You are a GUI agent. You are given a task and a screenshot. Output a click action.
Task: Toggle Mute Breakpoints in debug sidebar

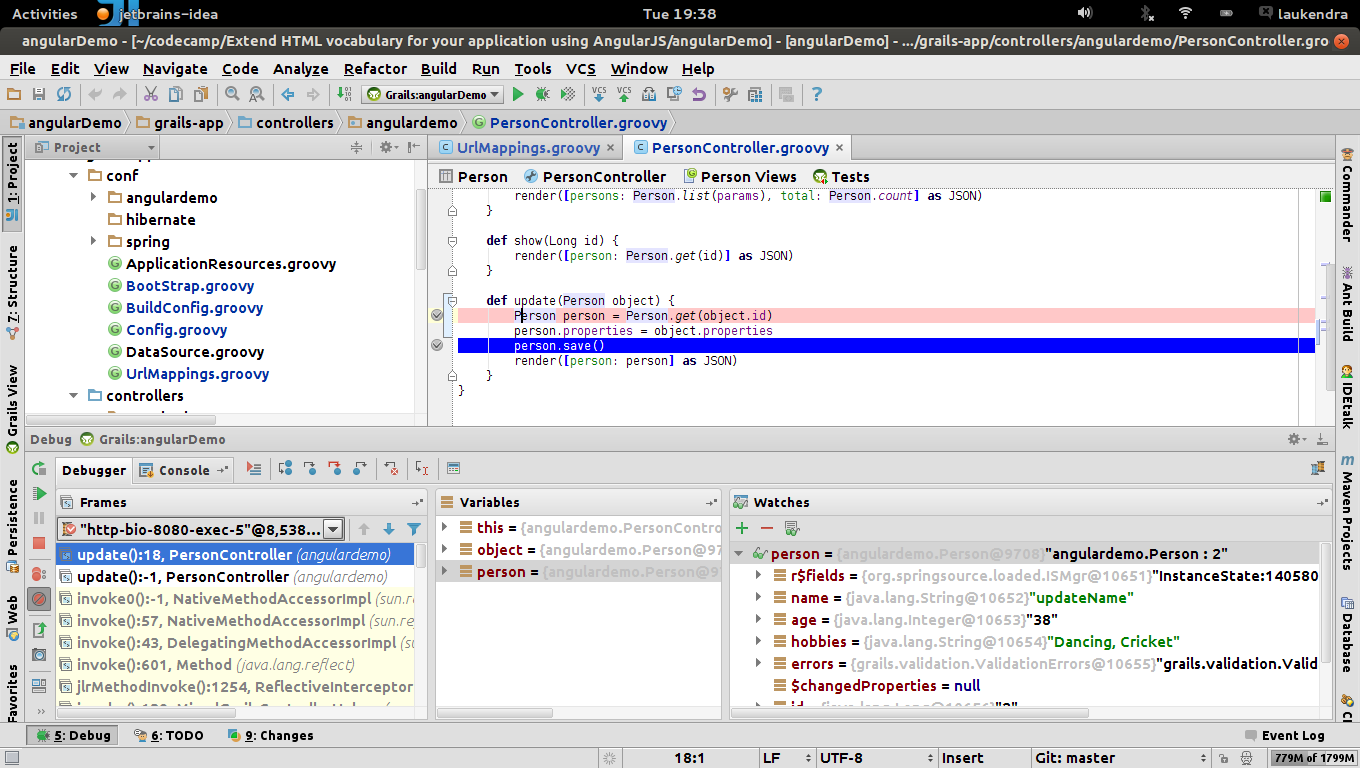pos(39,599)
